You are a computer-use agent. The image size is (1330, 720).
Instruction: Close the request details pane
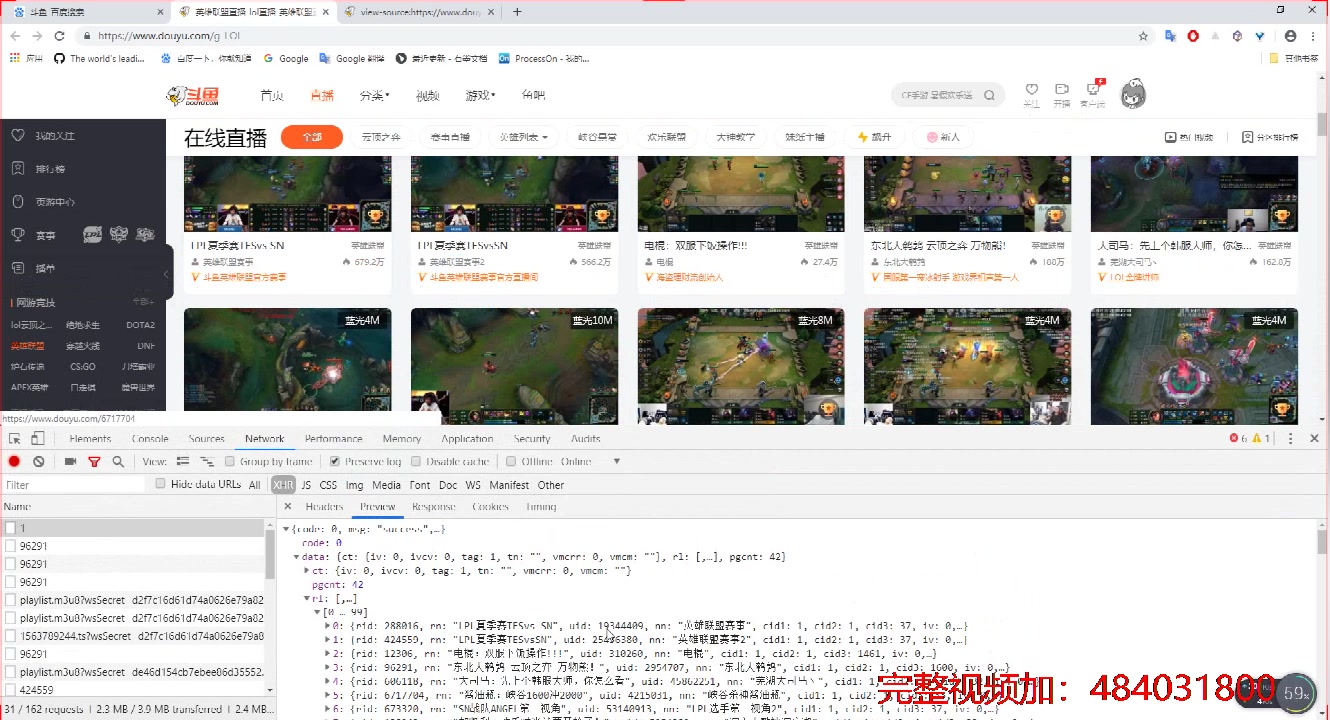point(288,507)
